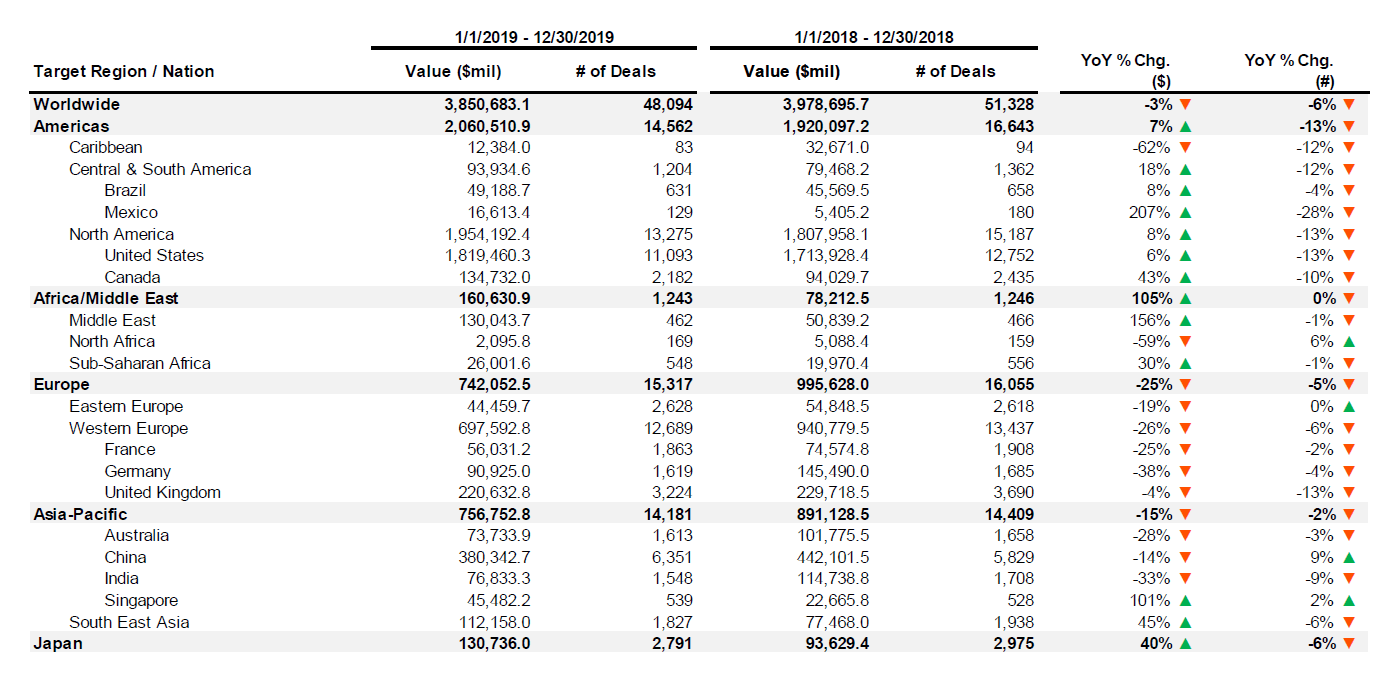Click the red down arrow beside Japan's -6%
1382x674 pixels.
point(1349,644)
